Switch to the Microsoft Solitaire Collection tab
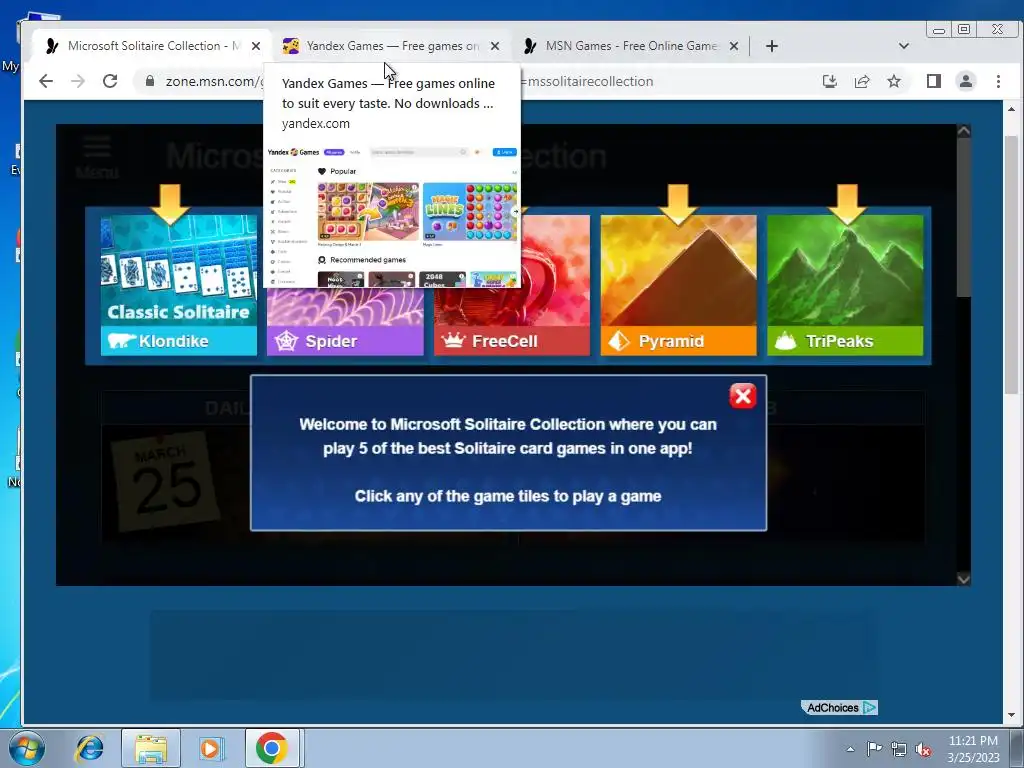The width and height of the screenshot is (1024, 768). (x=152, y=46)
